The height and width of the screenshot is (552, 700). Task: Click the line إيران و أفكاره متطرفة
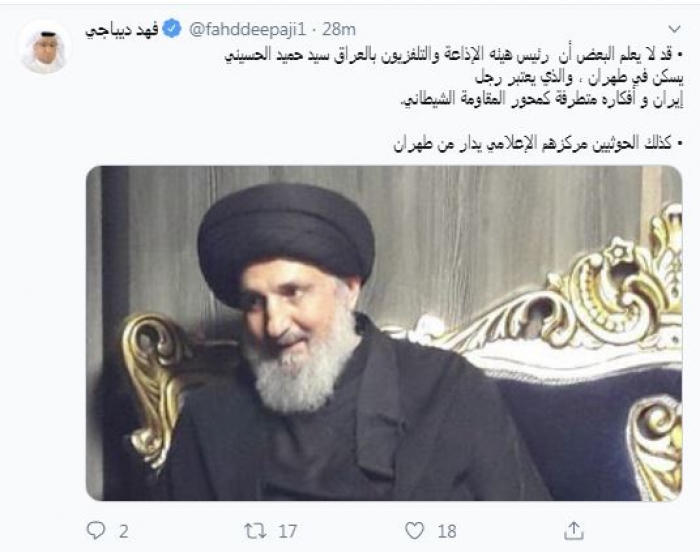tap(541, 100)
